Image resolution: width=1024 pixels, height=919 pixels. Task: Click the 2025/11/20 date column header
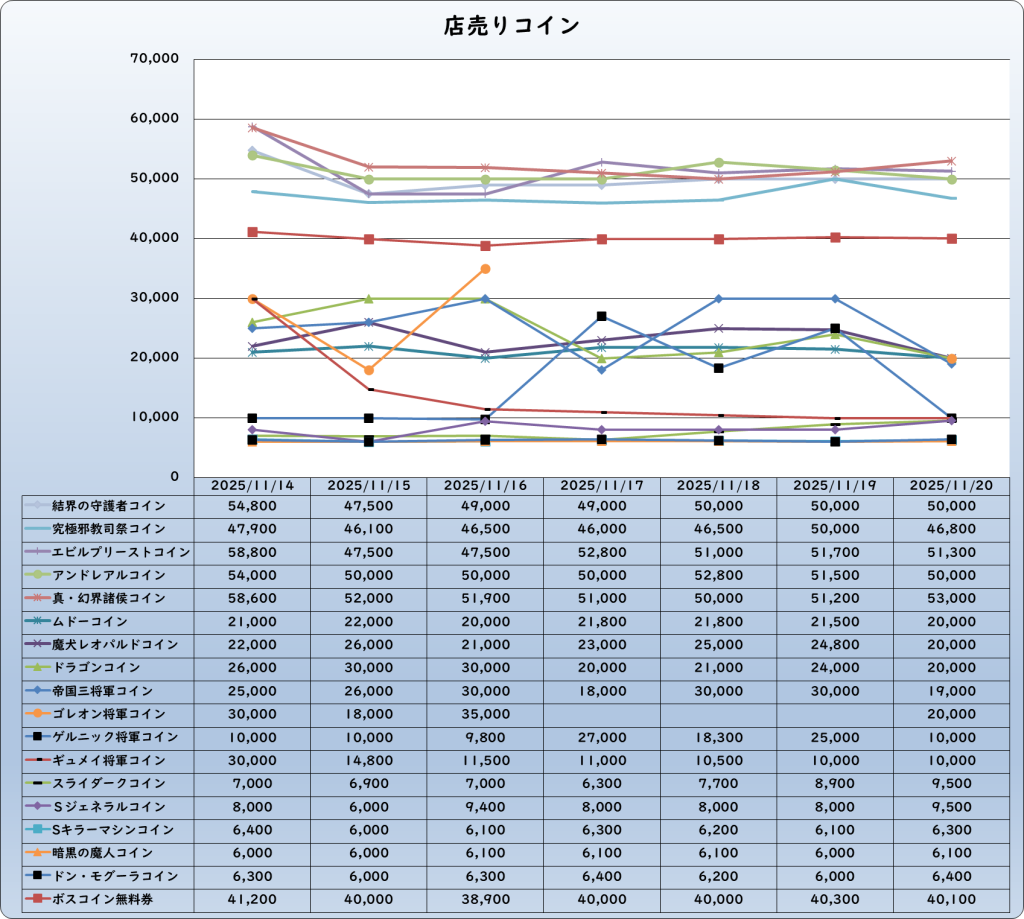click(951, 485)
